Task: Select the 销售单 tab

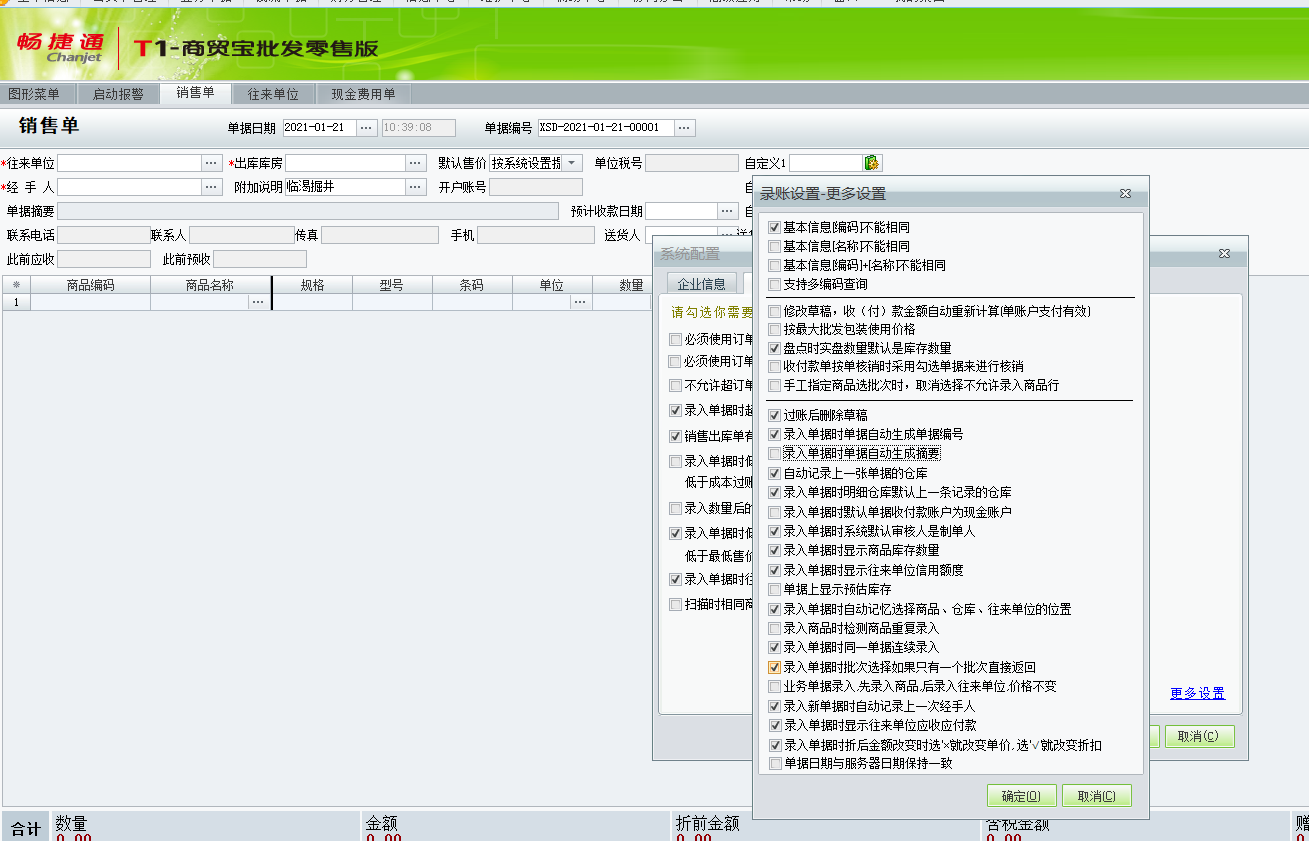Action: point(196,93)
